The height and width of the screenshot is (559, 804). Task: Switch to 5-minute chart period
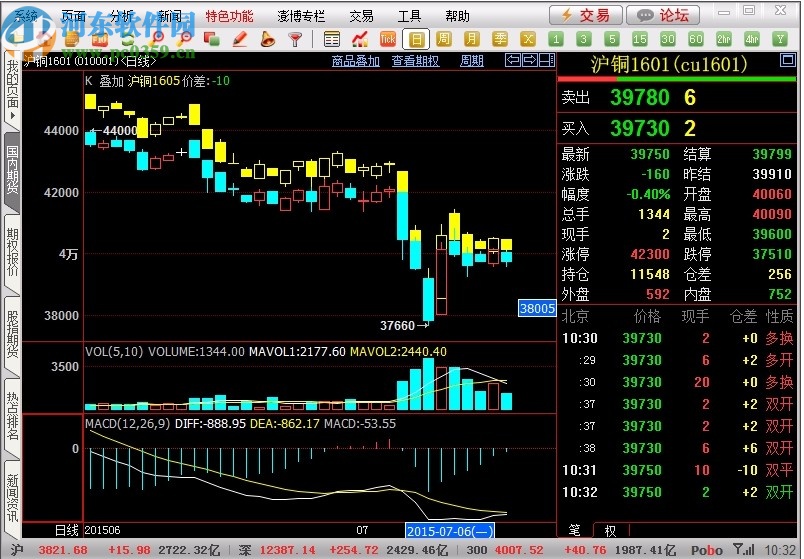(x=611, y=39)
